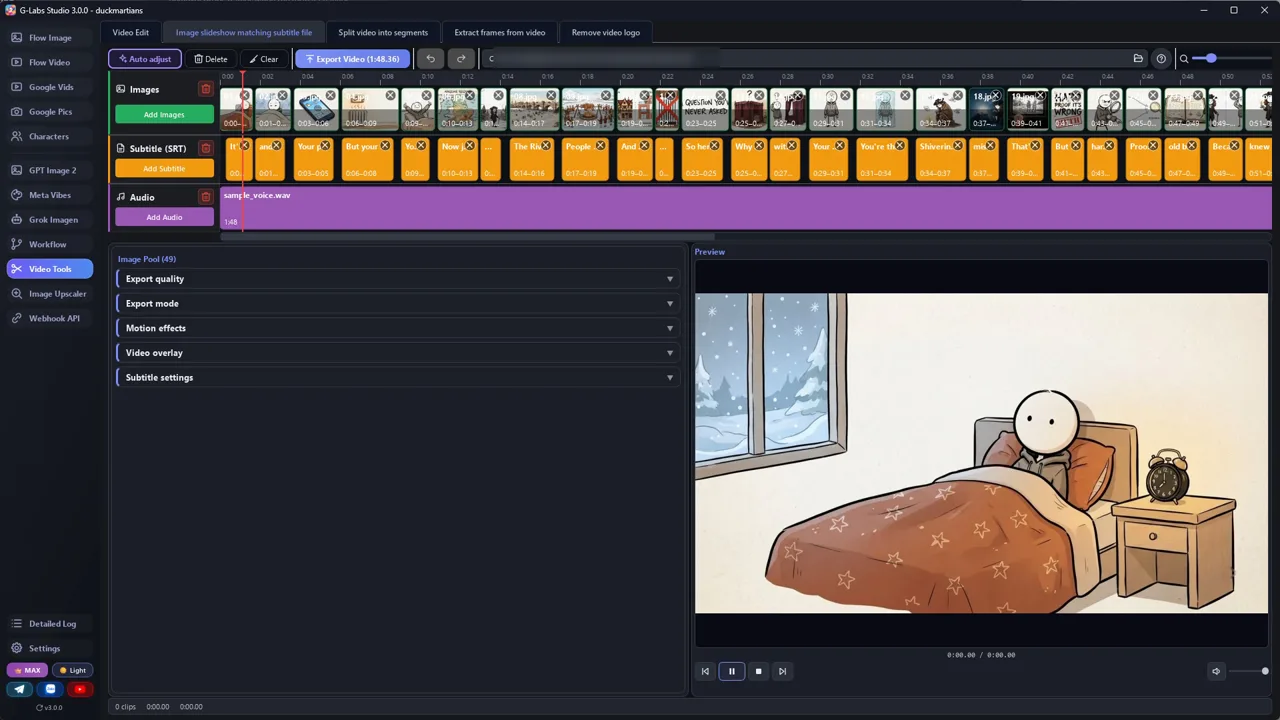1280x720 pixels.
Task: Expand the Subtitle settings section
Action: coord(398,378)
